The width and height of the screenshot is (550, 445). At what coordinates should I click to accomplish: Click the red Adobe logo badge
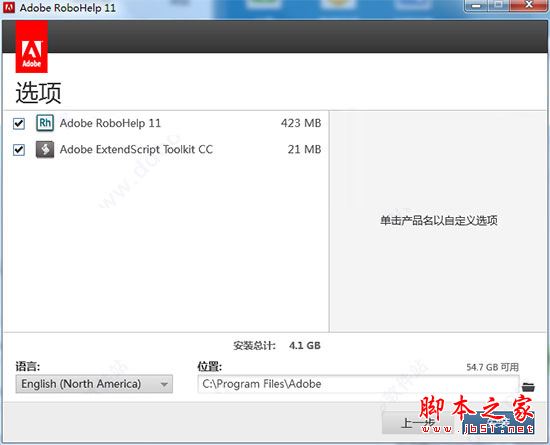click(x=32, y=46)
